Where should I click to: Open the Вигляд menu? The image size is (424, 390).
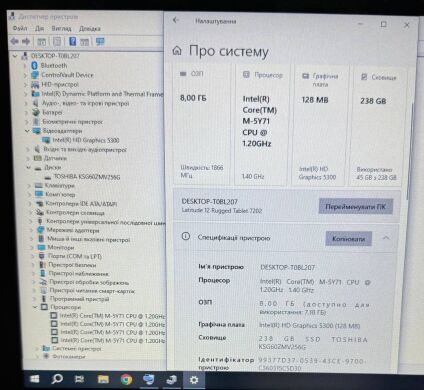click(61, 29)
